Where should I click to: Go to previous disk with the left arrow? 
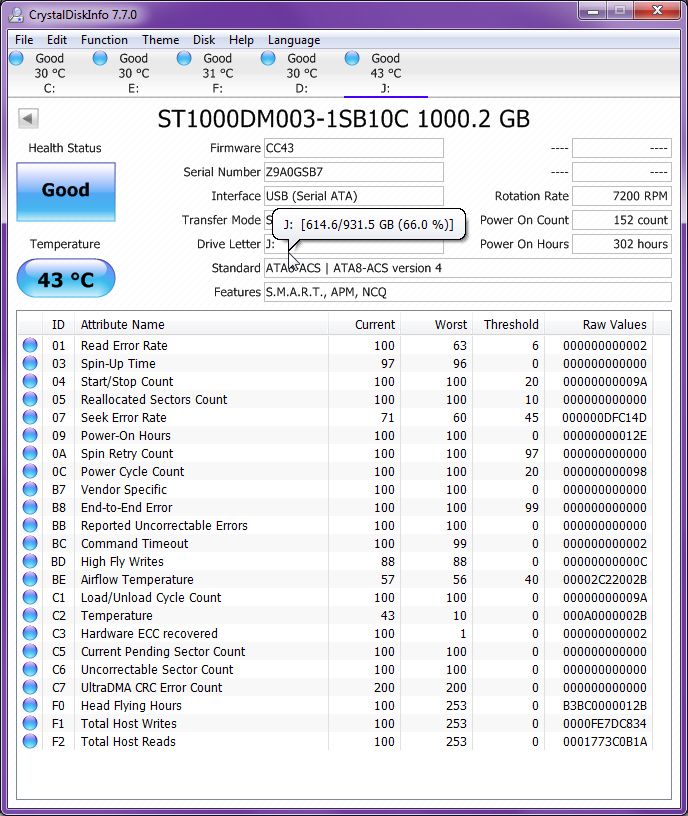[28, 118]
